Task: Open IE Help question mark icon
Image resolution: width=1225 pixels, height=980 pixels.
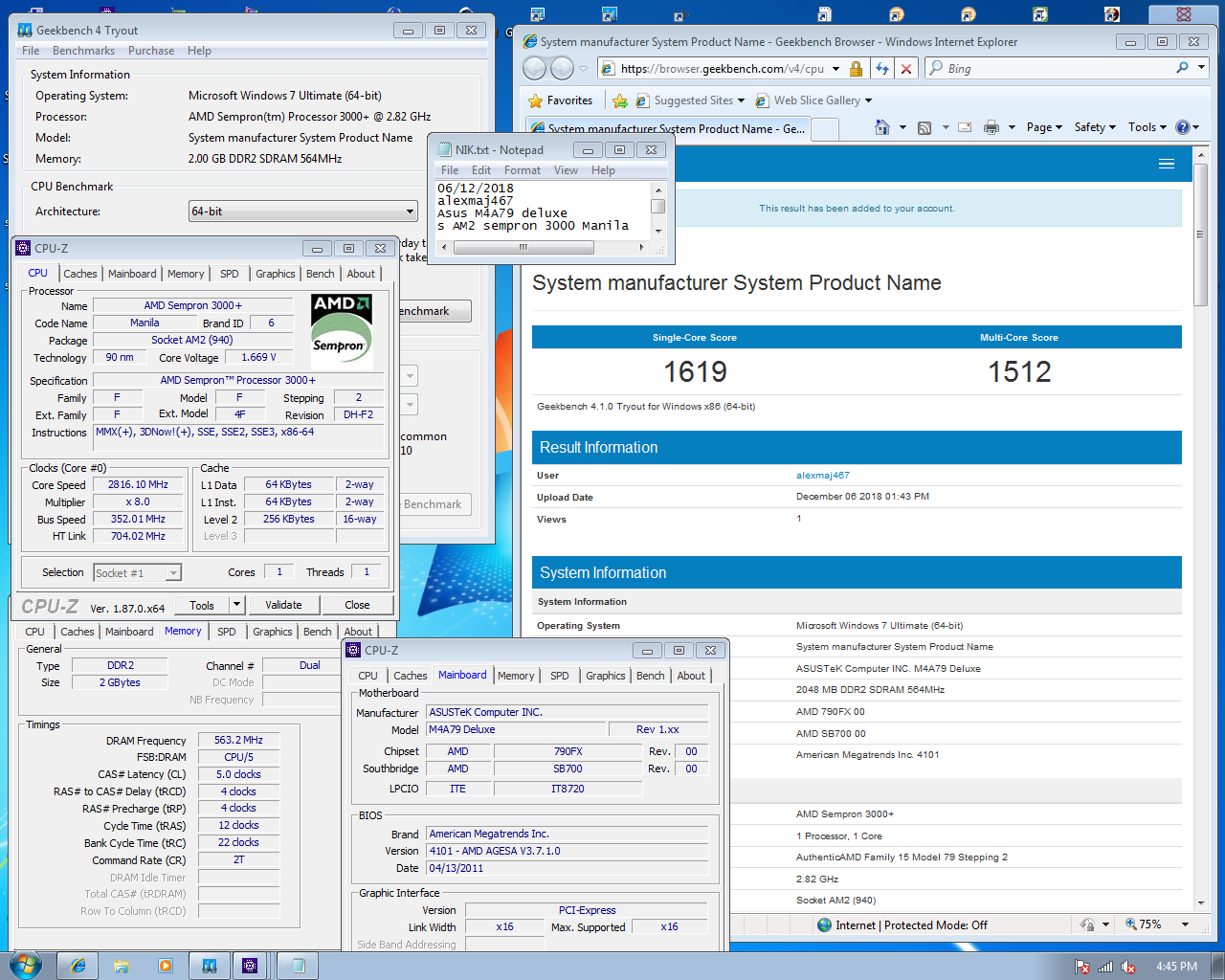Action: 1183,127
